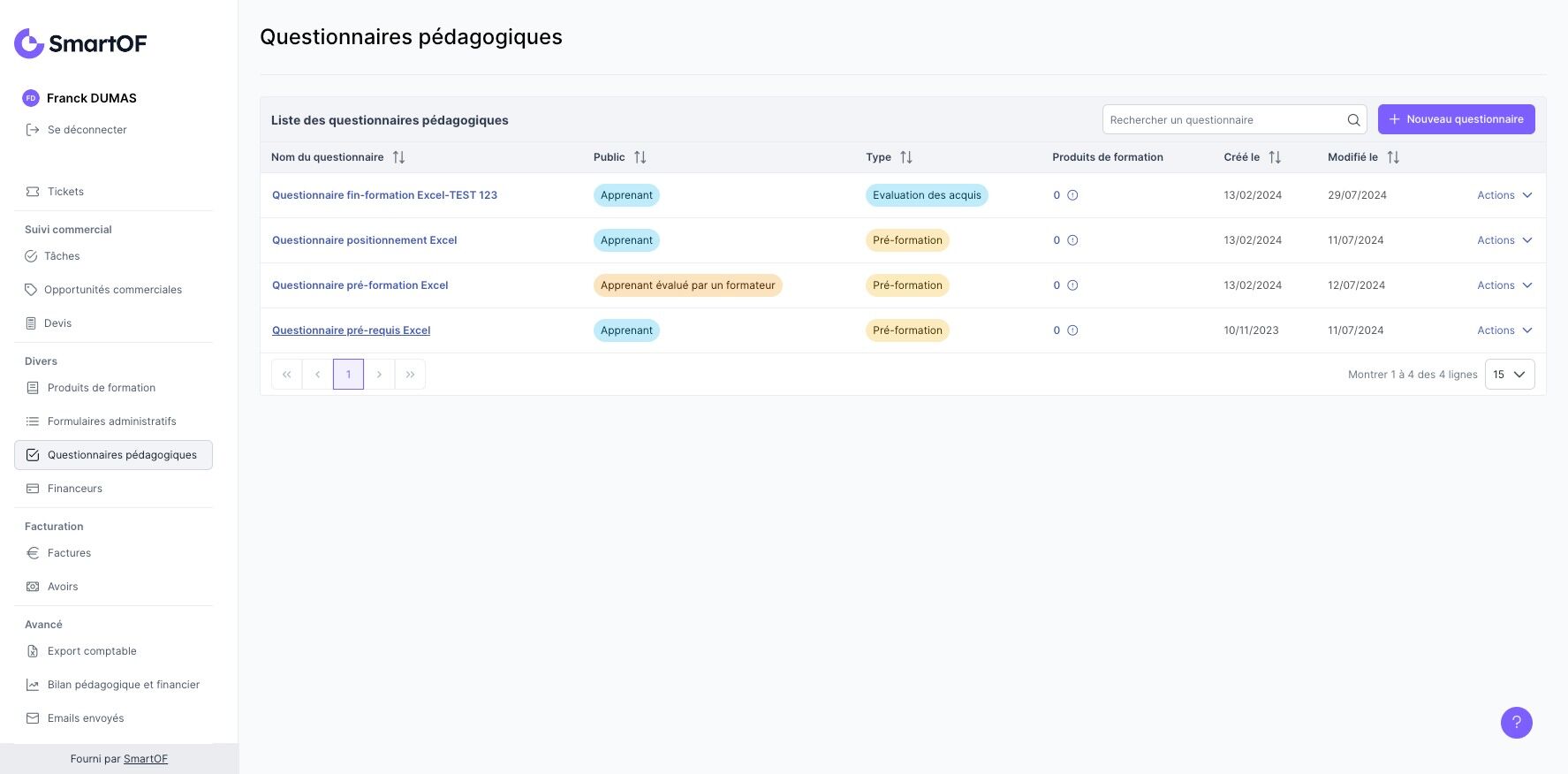This screenshot has width=1568, height=774.
Task: Go to Factures in the sidebar
Action: tap(69, 553)
